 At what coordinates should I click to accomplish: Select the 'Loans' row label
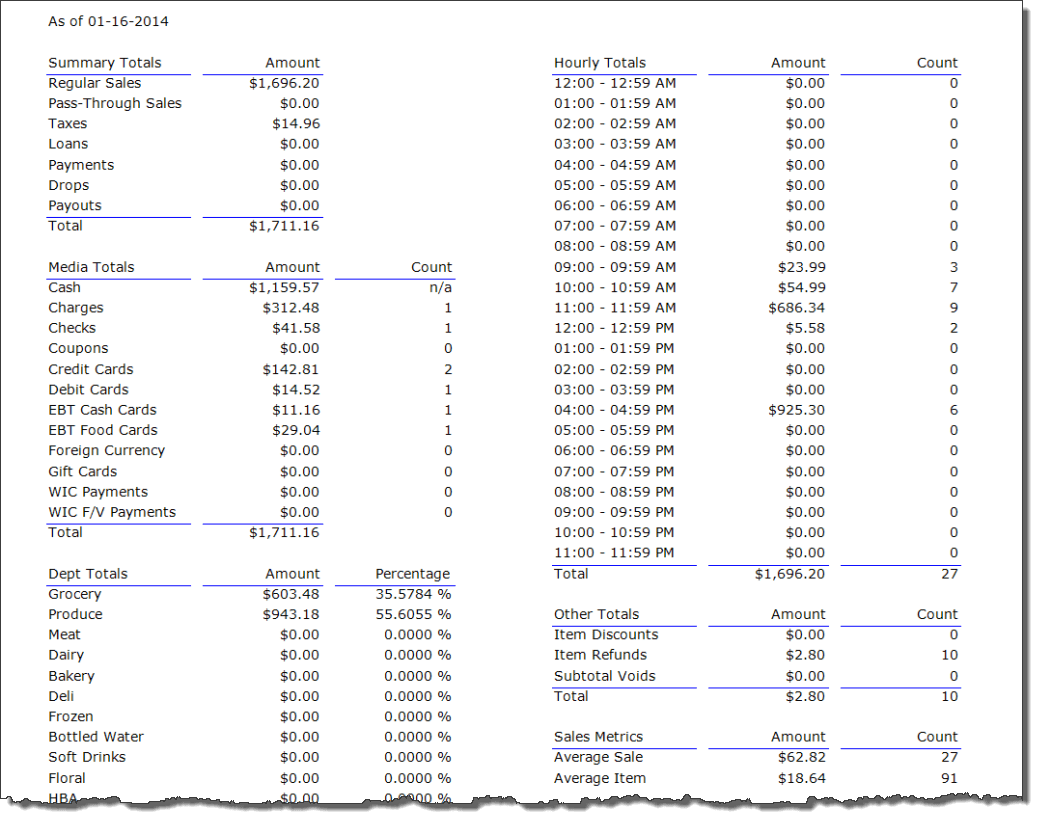[x=68, y=144]
